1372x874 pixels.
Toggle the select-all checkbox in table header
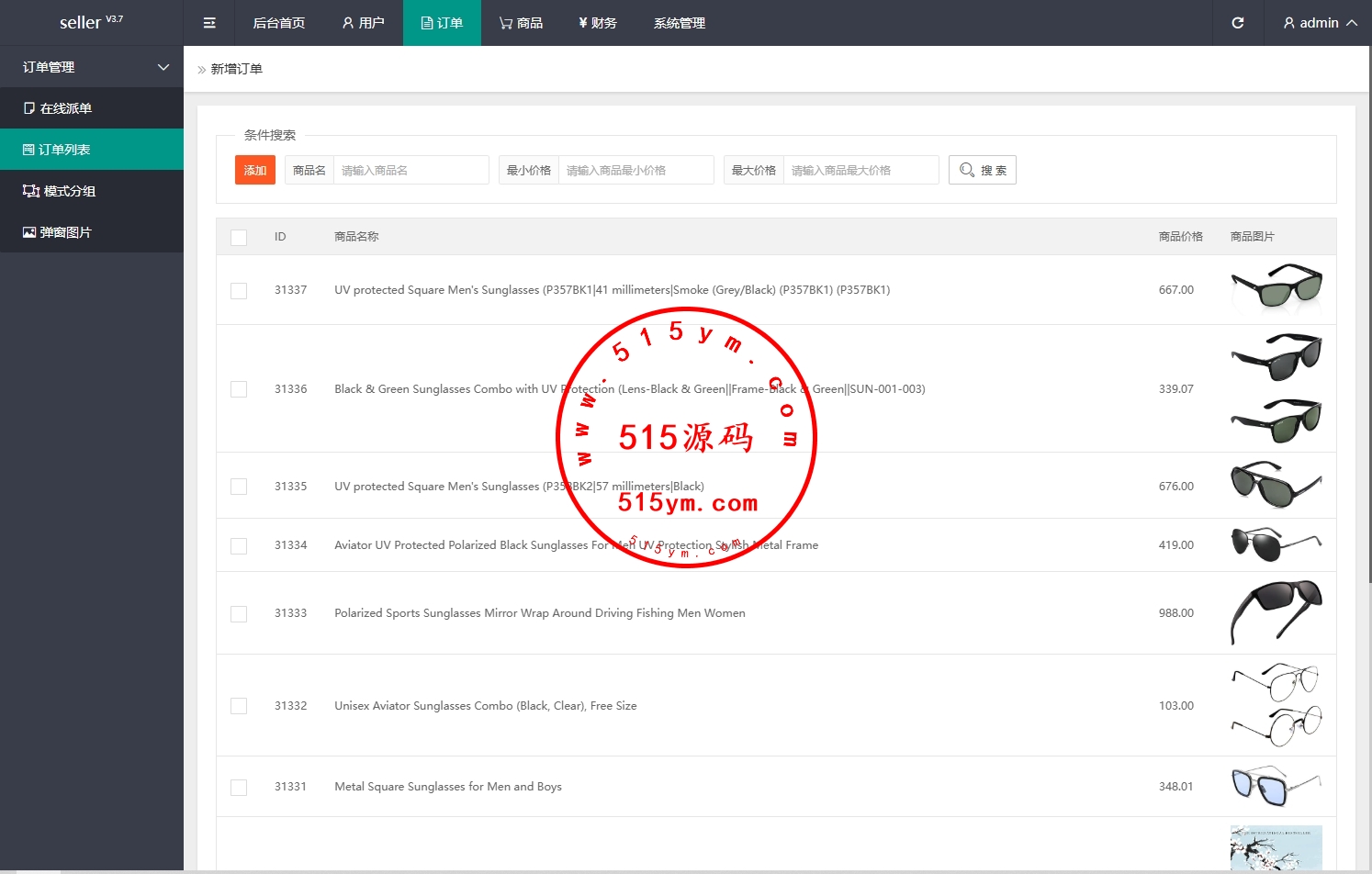pyautogui.click(x=239, y=238)
